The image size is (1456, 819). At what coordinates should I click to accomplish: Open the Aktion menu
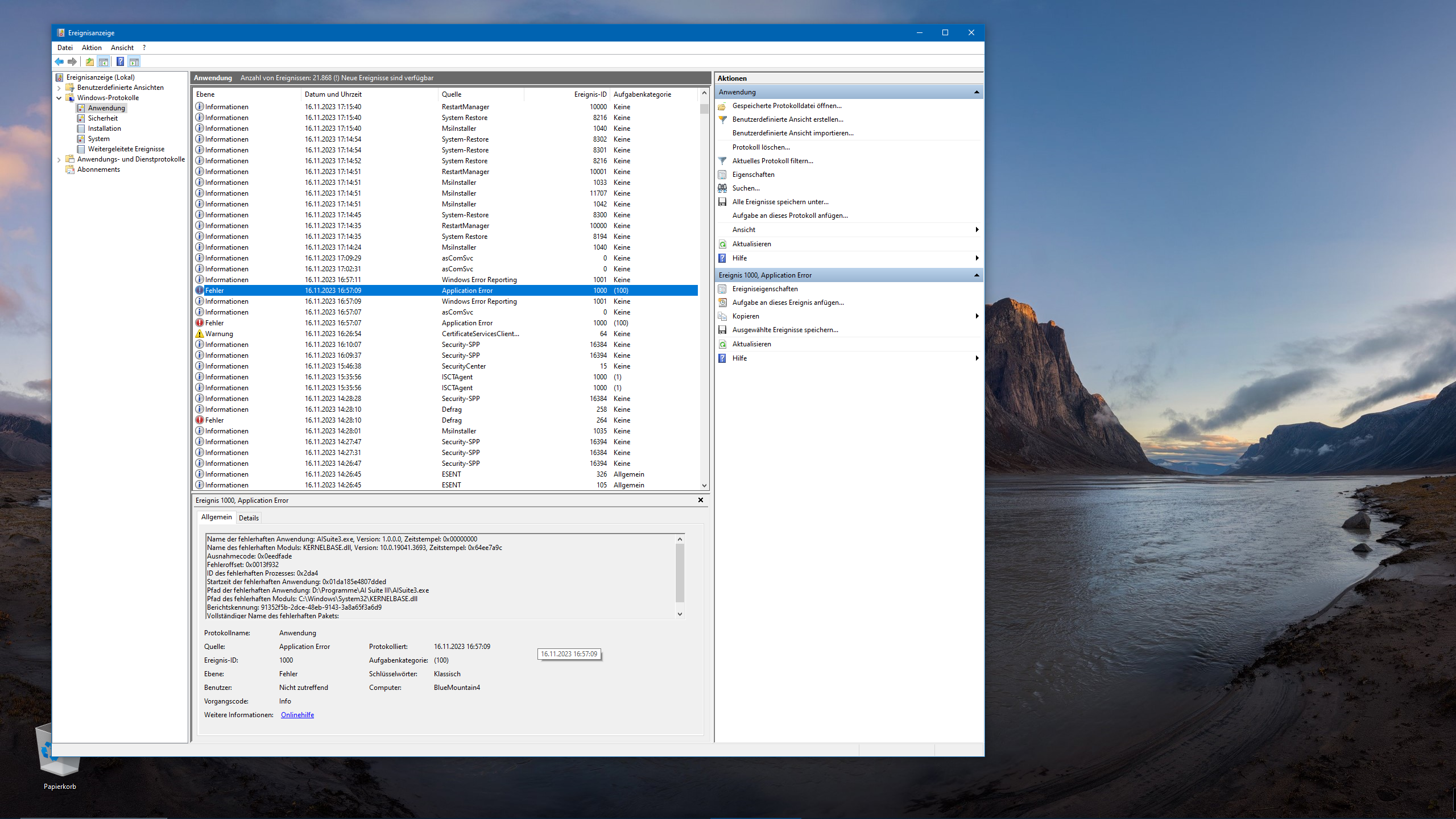(x=92, y=48)
